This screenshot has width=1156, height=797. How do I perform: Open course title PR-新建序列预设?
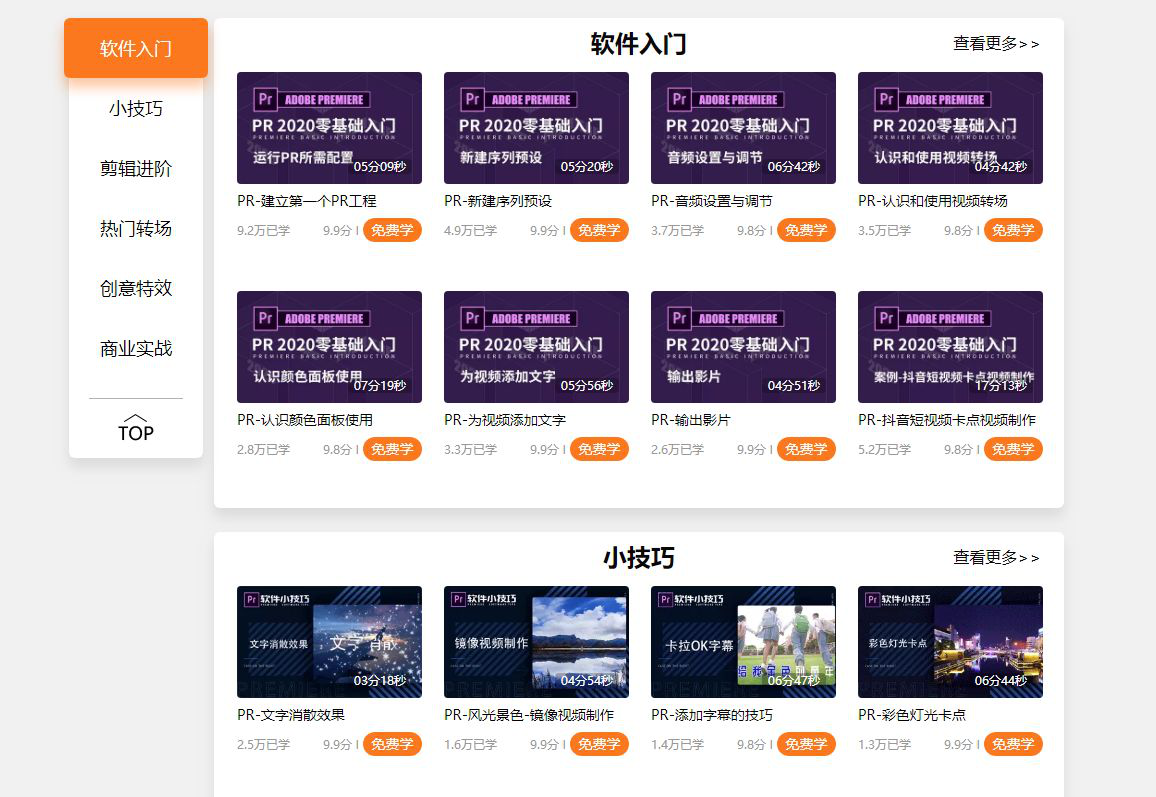tap(498, 201)
